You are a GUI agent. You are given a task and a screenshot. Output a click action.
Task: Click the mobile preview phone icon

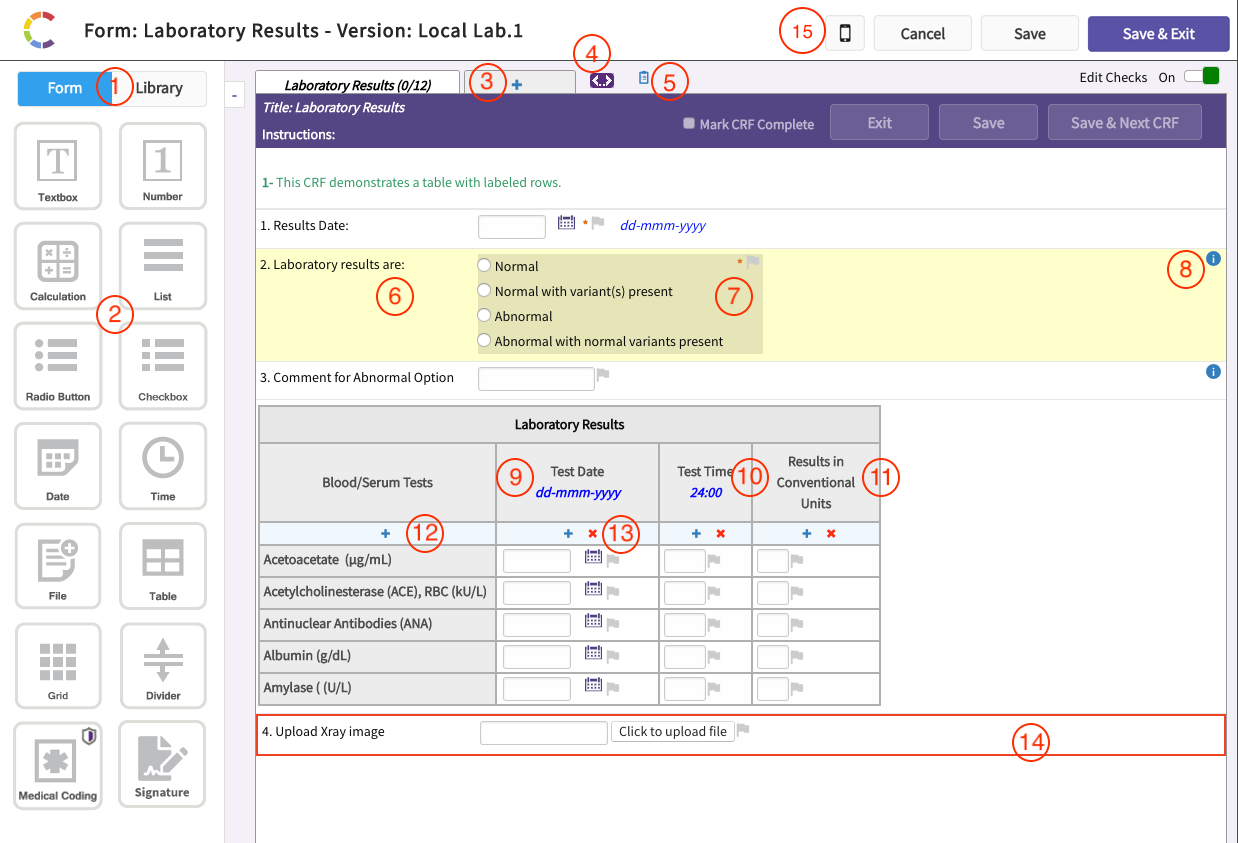coord(845,34)
